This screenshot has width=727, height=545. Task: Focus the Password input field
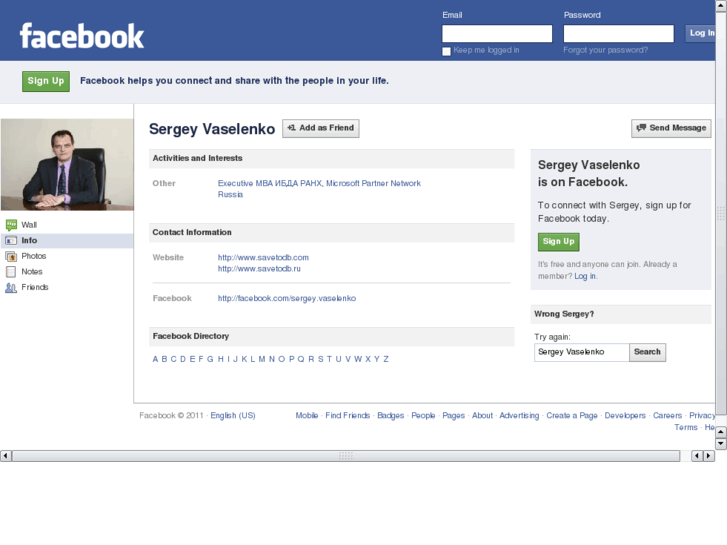click(619, 33)
